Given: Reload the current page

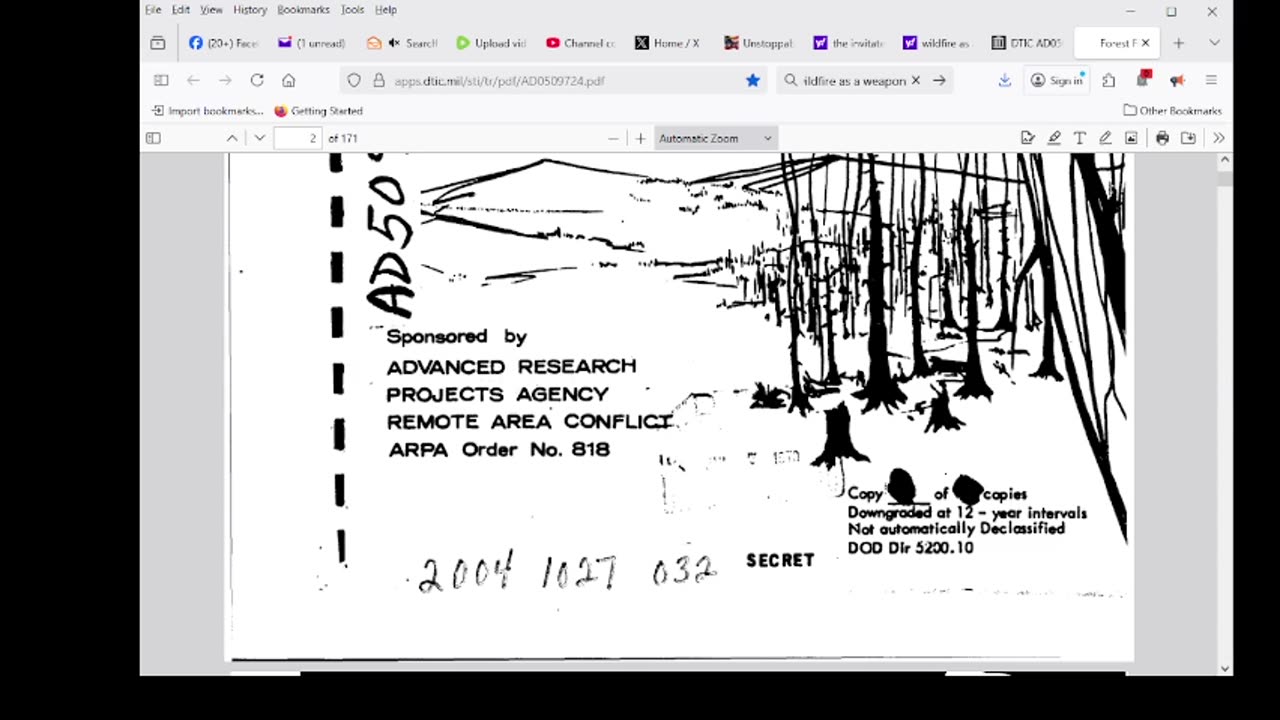Looking at the screenshot, I should [257, 80].
